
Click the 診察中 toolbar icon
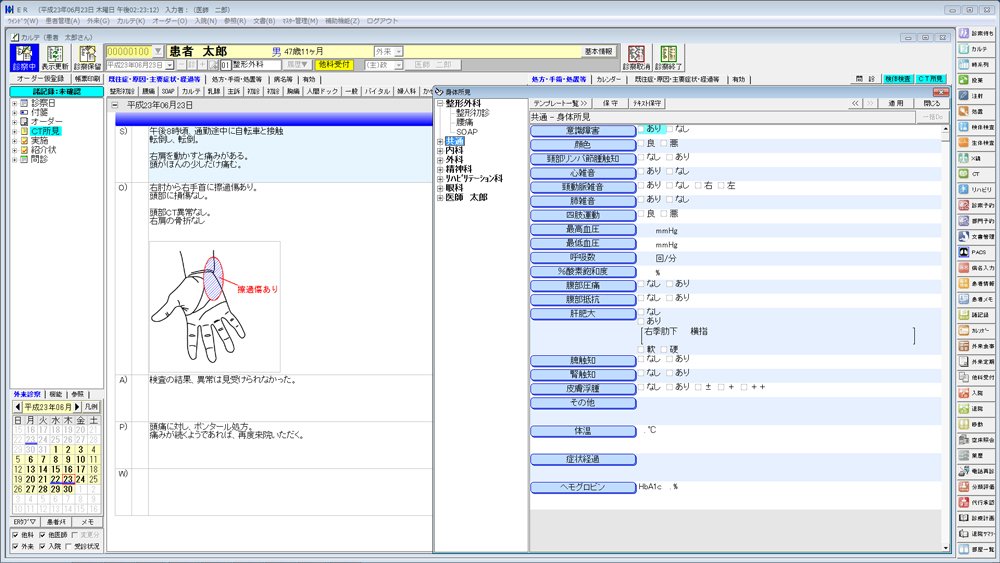24,57
